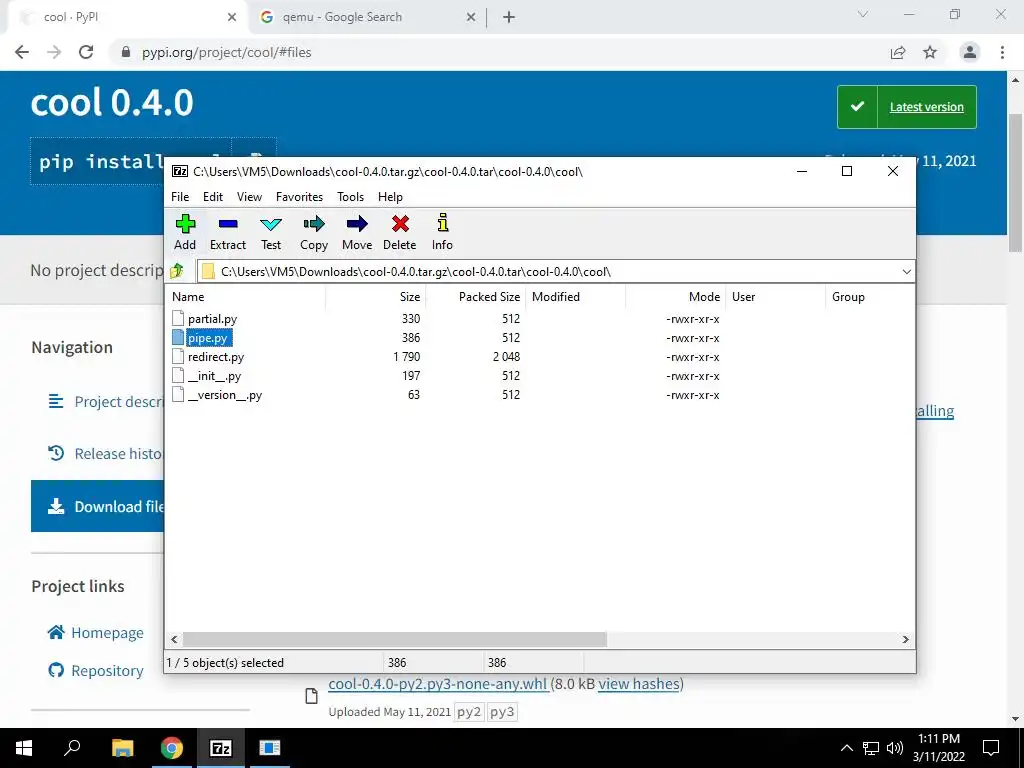
Task: Open File Explorer from the taskbar
Action: [122, 748]
